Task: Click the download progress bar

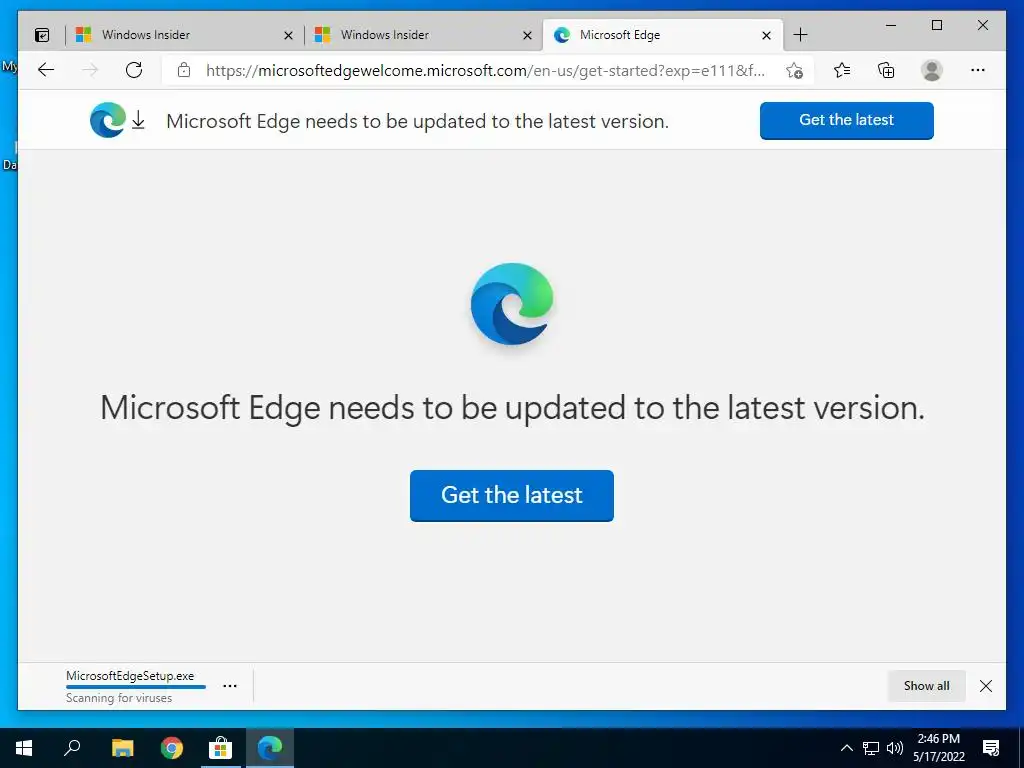Action: (136, 687)
